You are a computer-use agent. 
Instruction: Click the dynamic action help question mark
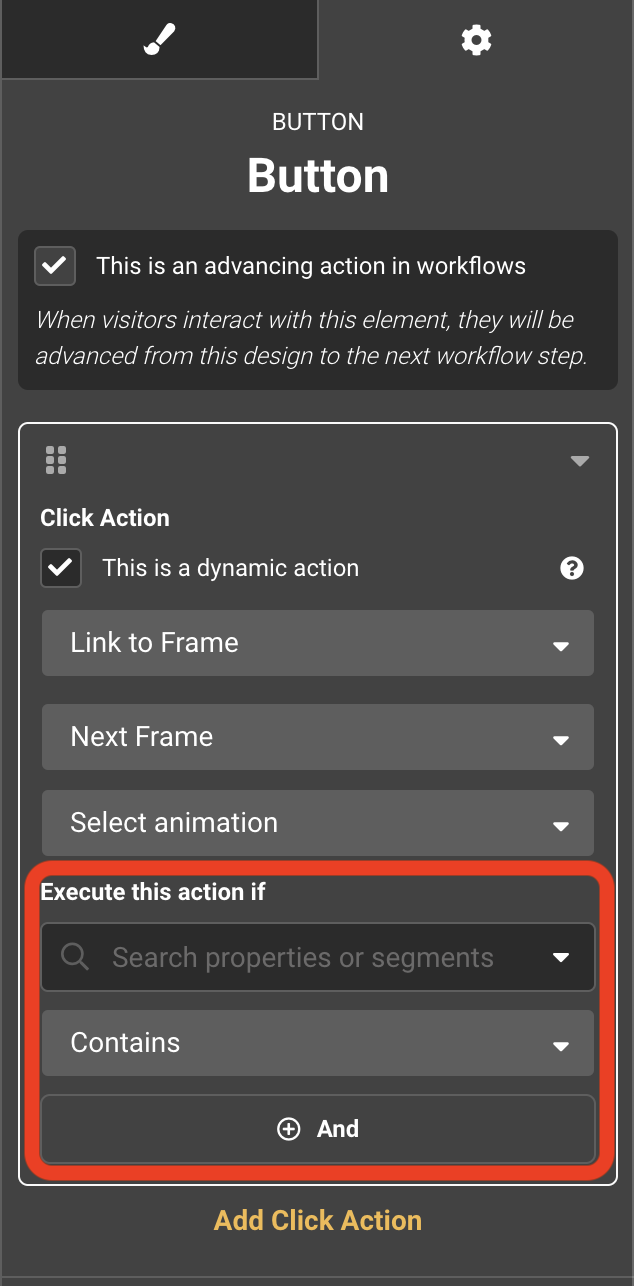coord(572,569)
